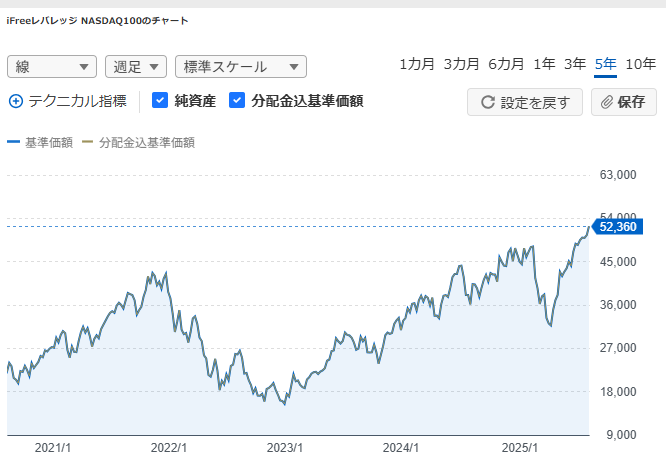Uncheck the 分配金込基準価額 checkbox
The width and height of the screenshot is (666, 458).
pos(237,101)
